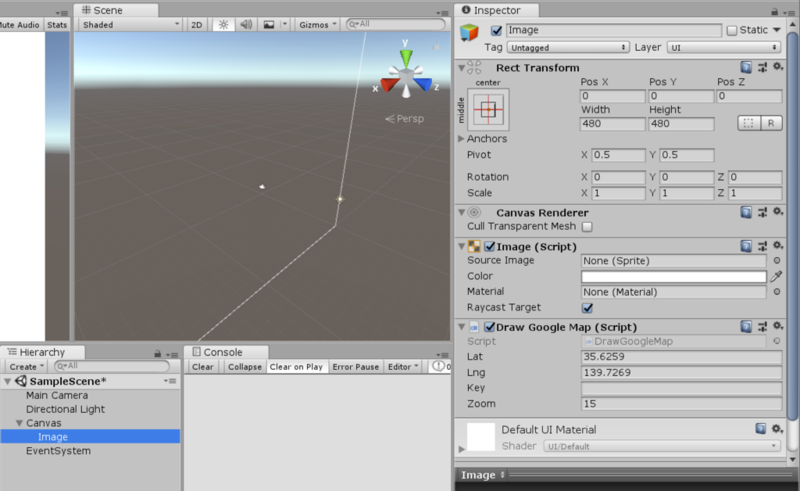Click the blue Z axis gizmo cone
This screenshot has height=491, width=800.
click(x=422, y=84)
